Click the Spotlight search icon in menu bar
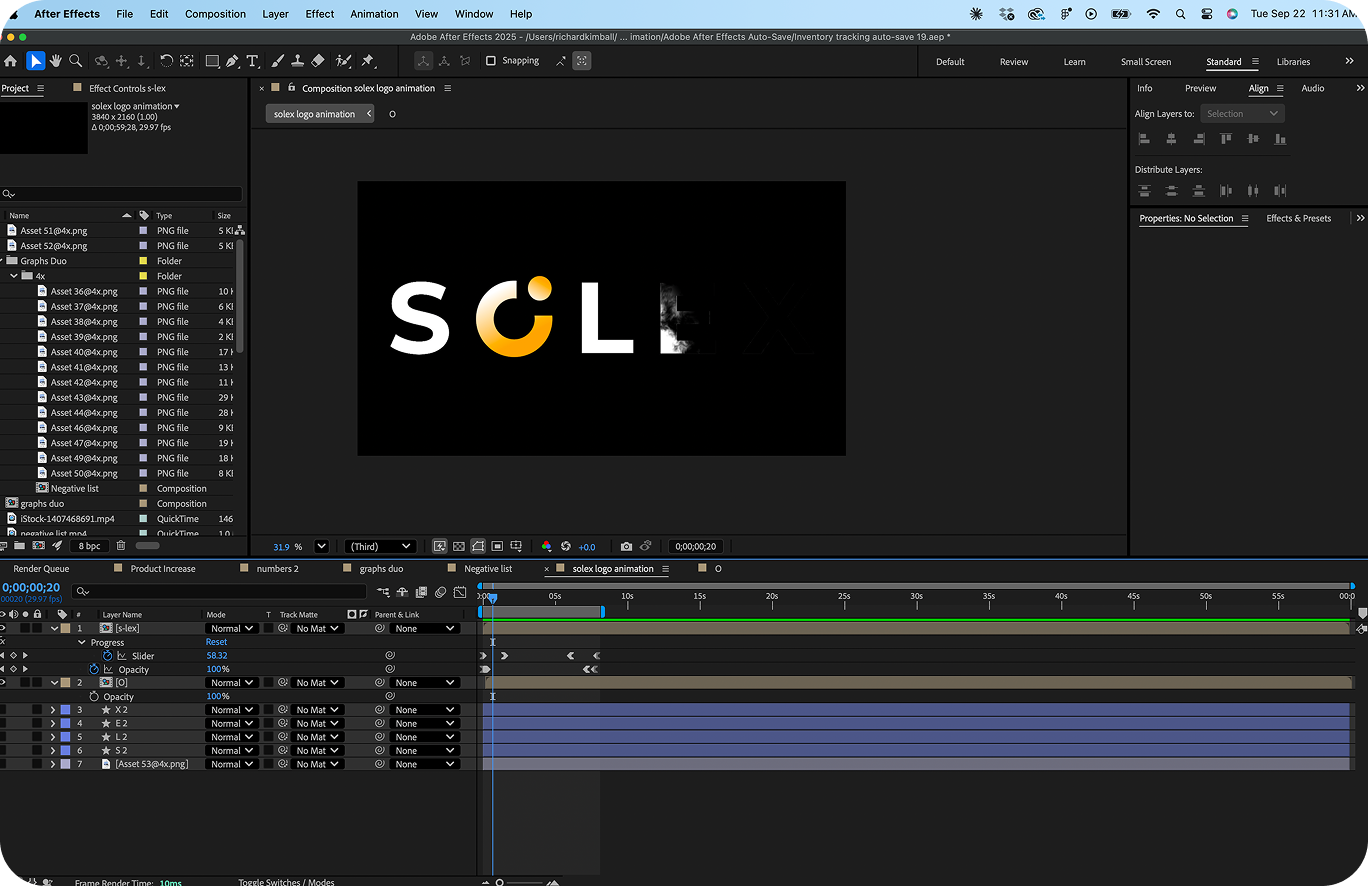Image resolution: width=1368 pixels, height=886 pixels. pos(1181,14)
